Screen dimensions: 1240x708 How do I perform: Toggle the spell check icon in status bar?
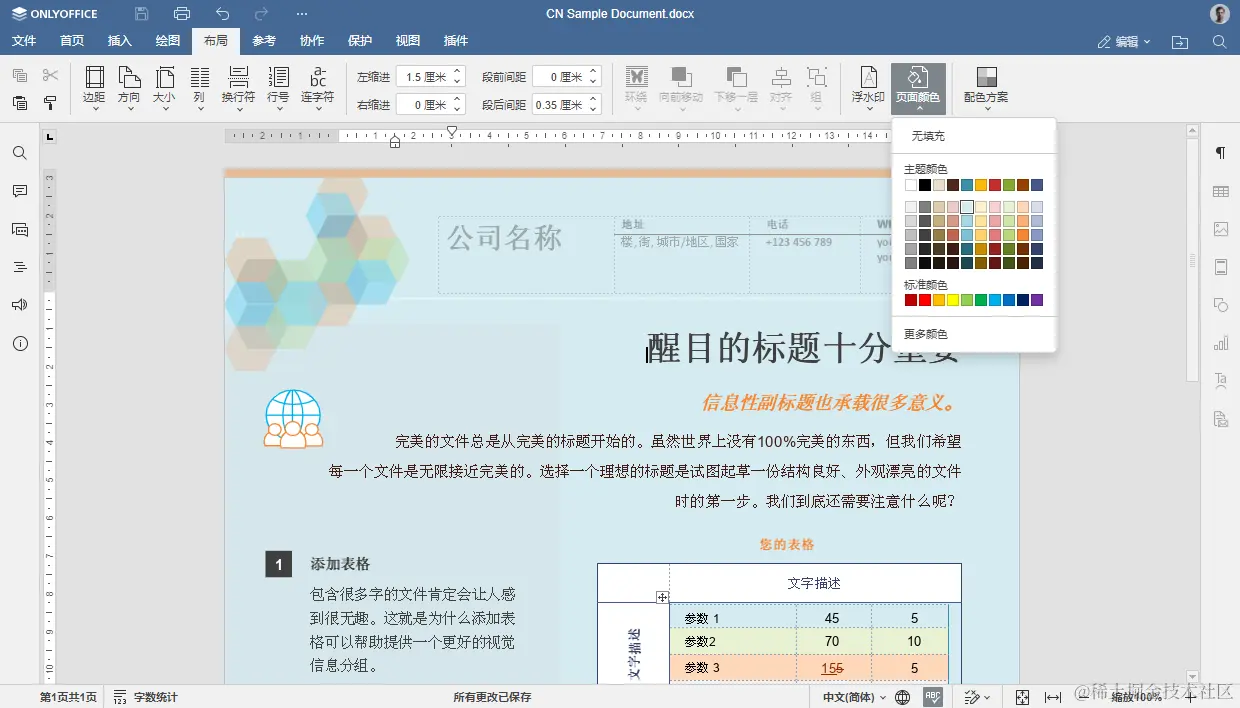pos(932,697)
